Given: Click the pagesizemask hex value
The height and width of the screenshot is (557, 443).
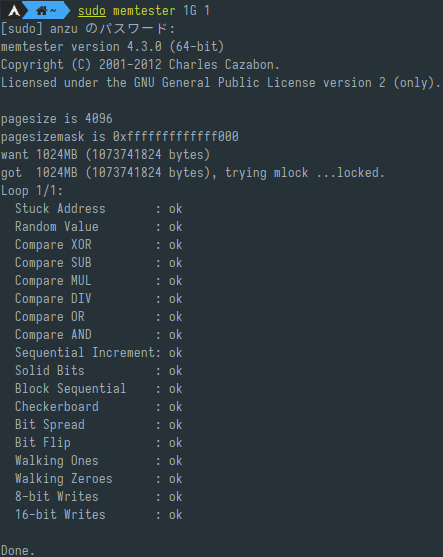Looking at the screenshot, I should pos(175,136).
